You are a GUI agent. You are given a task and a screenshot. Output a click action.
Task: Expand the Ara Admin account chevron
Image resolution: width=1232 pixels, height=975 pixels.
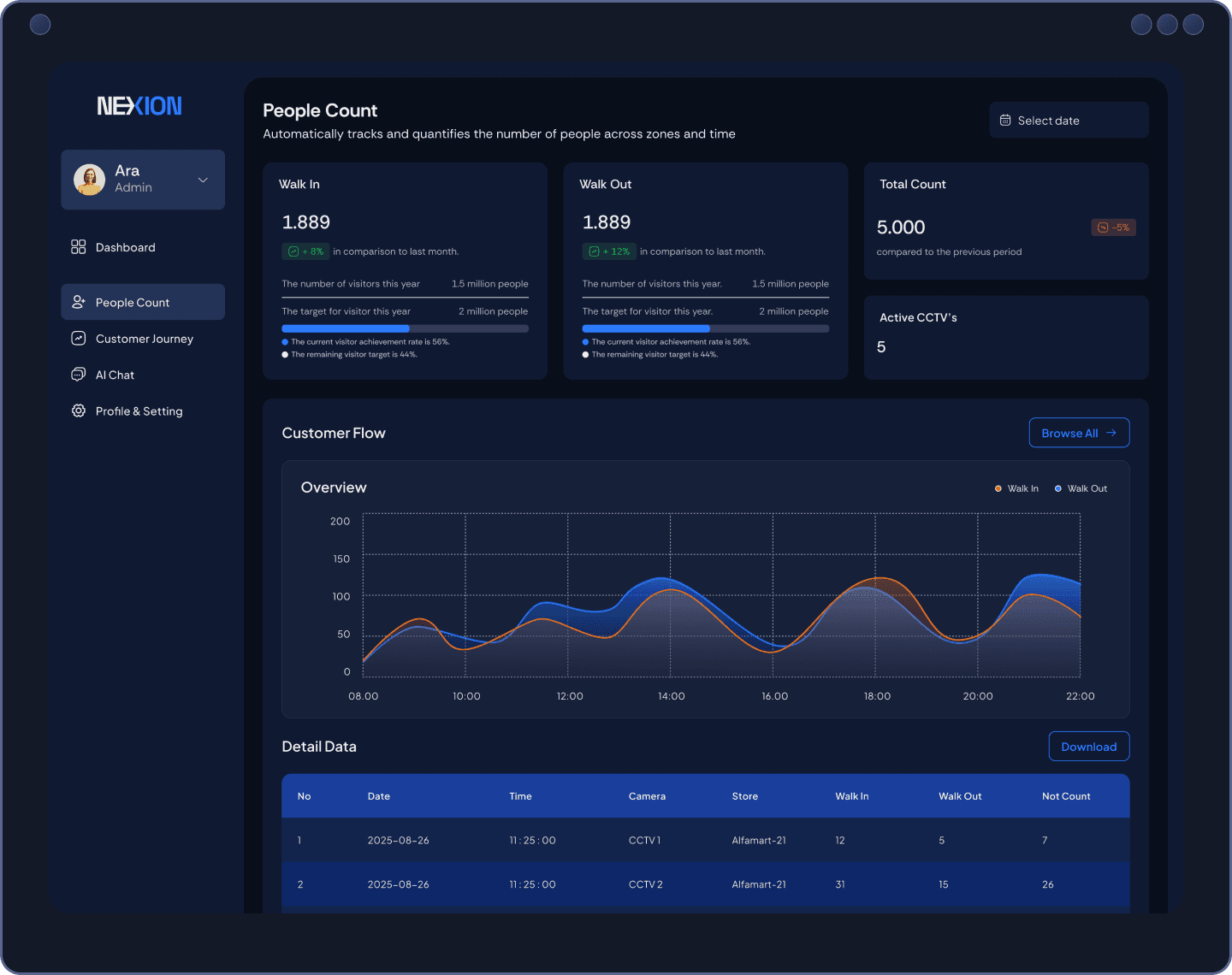pyautogui.click(x=203, y=180)
